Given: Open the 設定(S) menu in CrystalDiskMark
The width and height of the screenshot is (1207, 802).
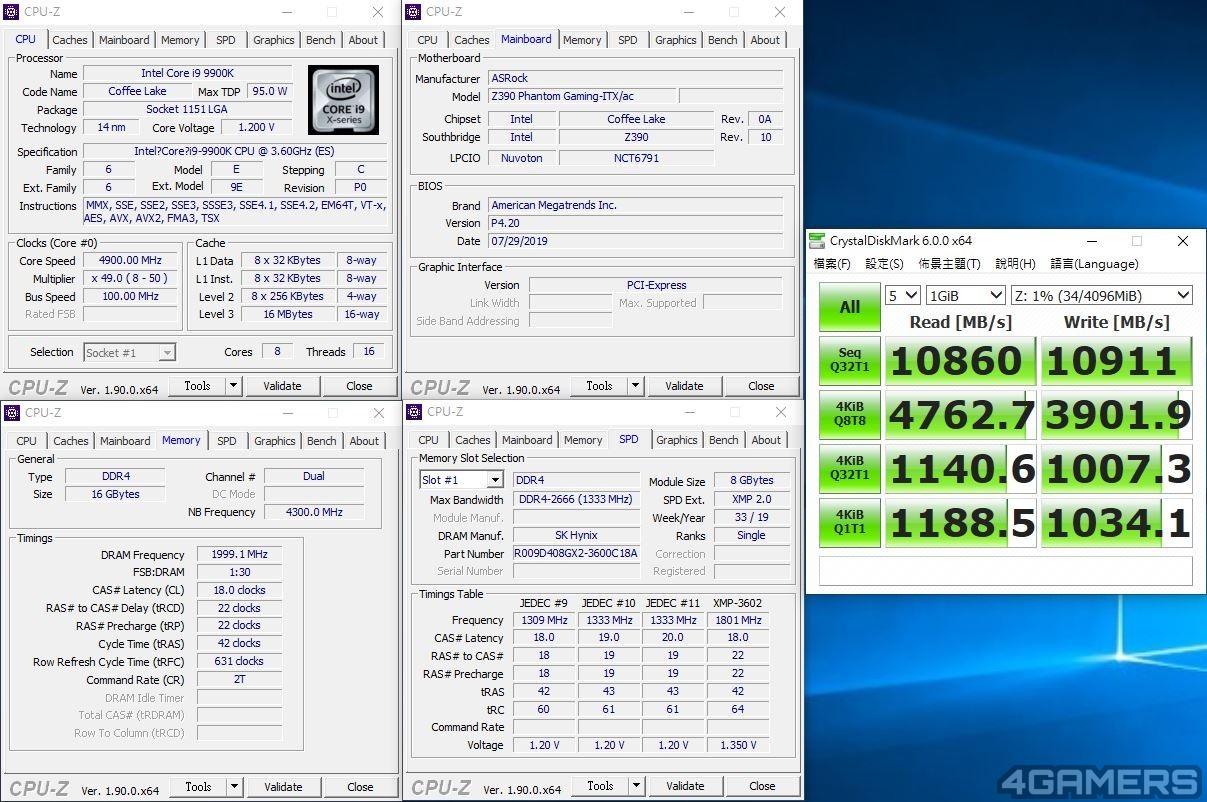Looking at the screenshot, I should coord(884,264).
